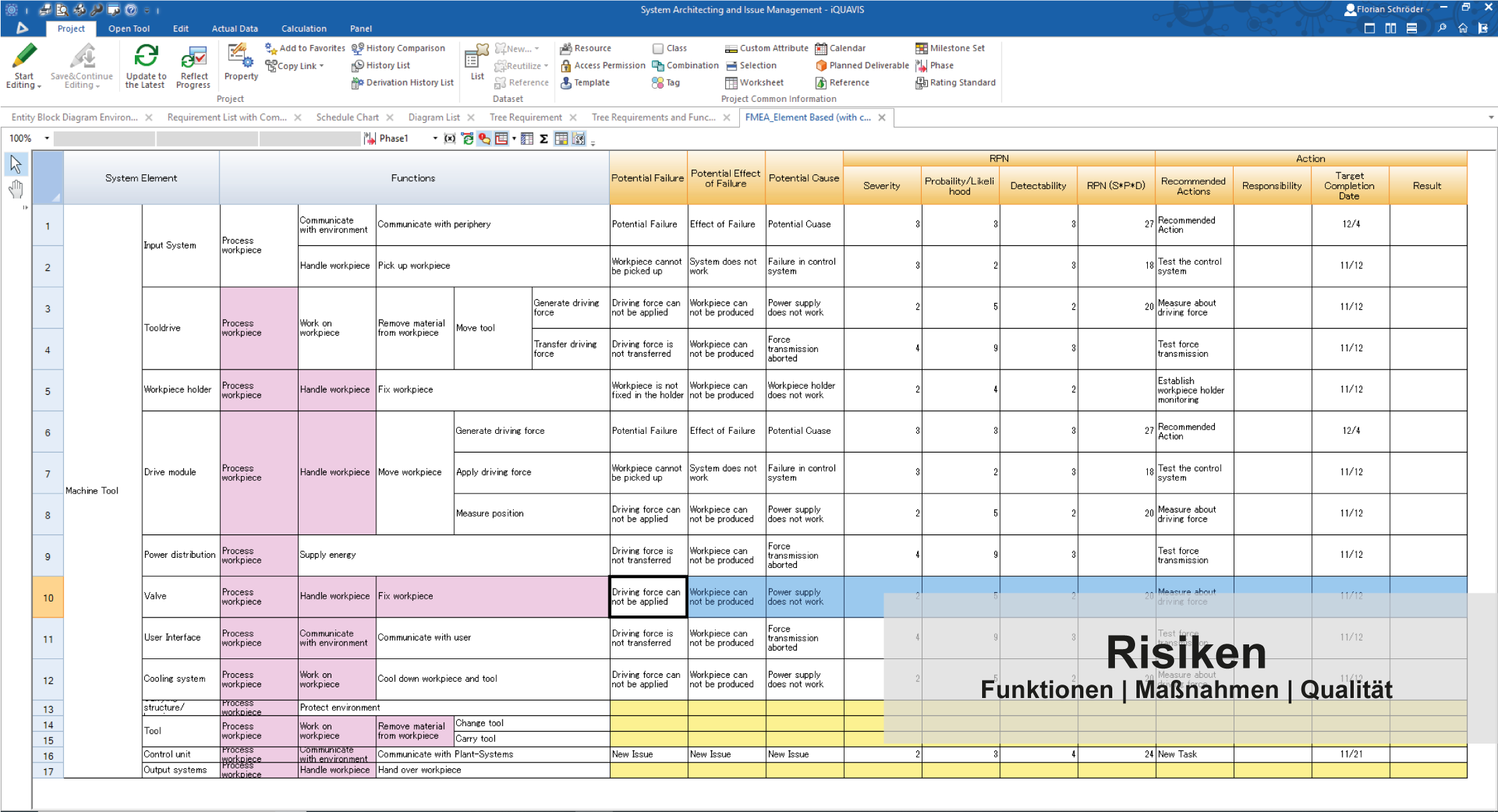Open the Start Editing dropdown arrow
This screenshot has width=1498, height=812.
coord(39,86)
